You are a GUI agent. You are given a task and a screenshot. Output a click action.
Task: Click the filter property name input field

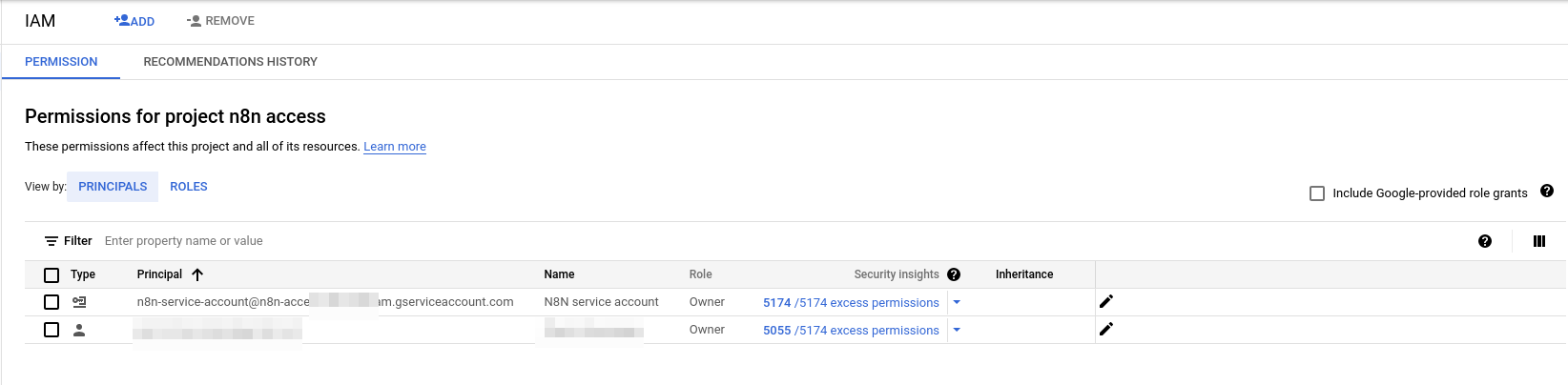pos(382,241)
